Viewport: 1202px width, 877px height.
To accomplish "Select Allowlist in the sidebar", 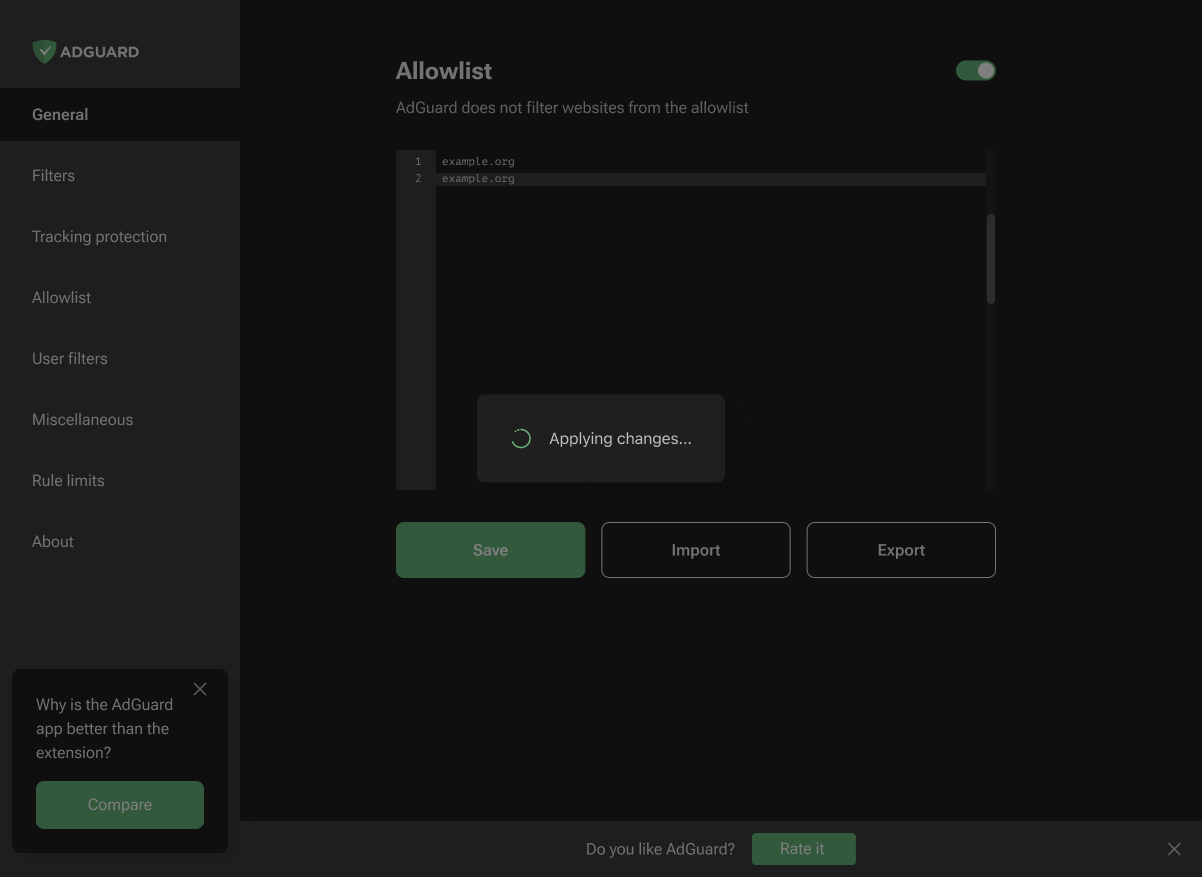I will pos(120,297).
